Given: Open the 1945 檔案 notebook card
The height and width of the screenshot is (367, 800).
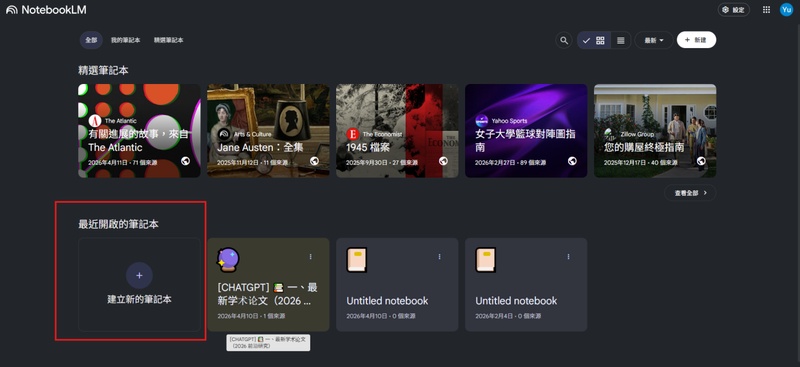Looking at the screenshot, I should tap(397, 131).
